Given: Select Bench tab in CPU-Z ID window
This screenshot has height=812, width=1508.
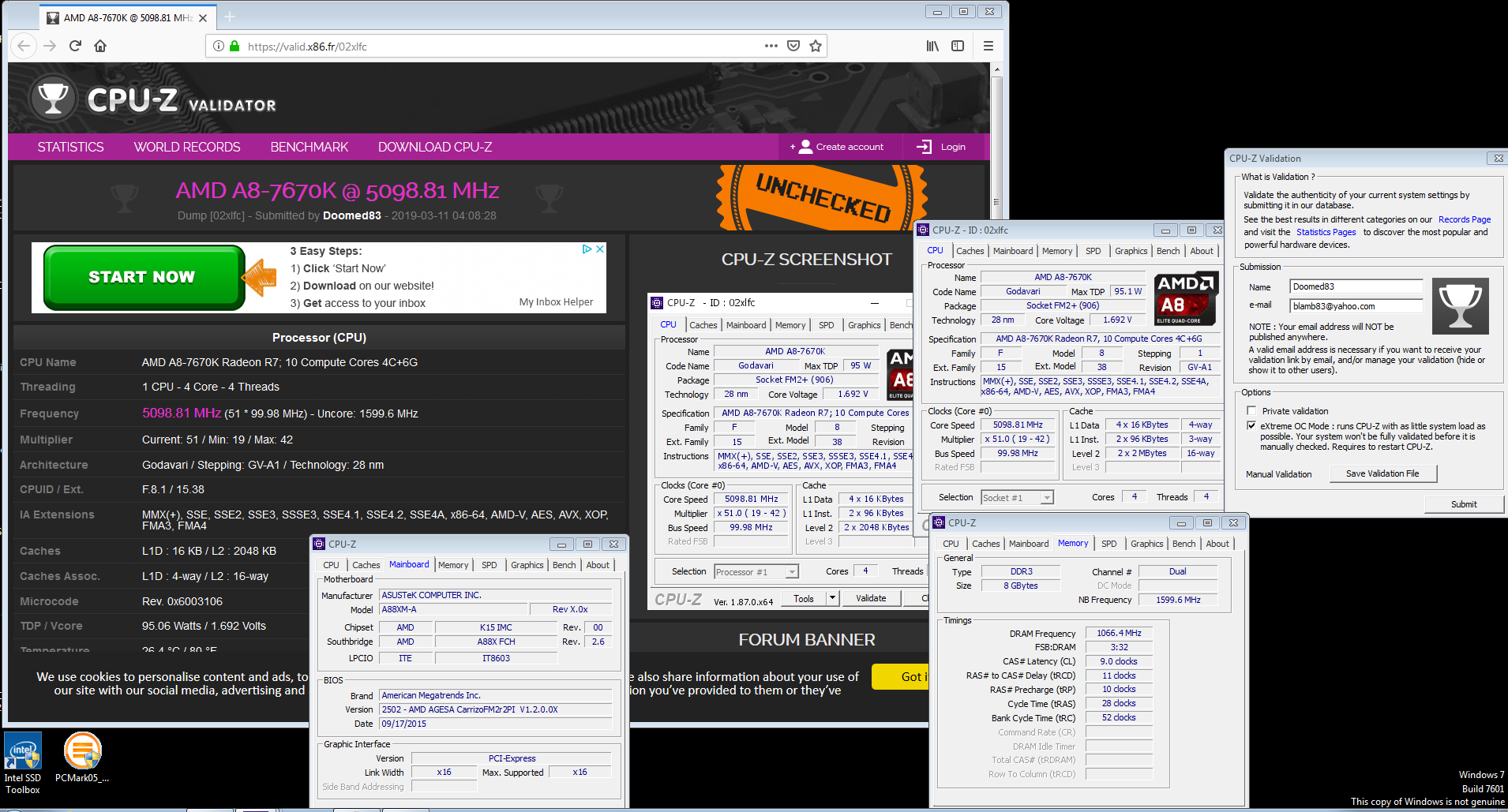Looking at the screenshot, I should pyautogui.click(x=1169, y=251).
